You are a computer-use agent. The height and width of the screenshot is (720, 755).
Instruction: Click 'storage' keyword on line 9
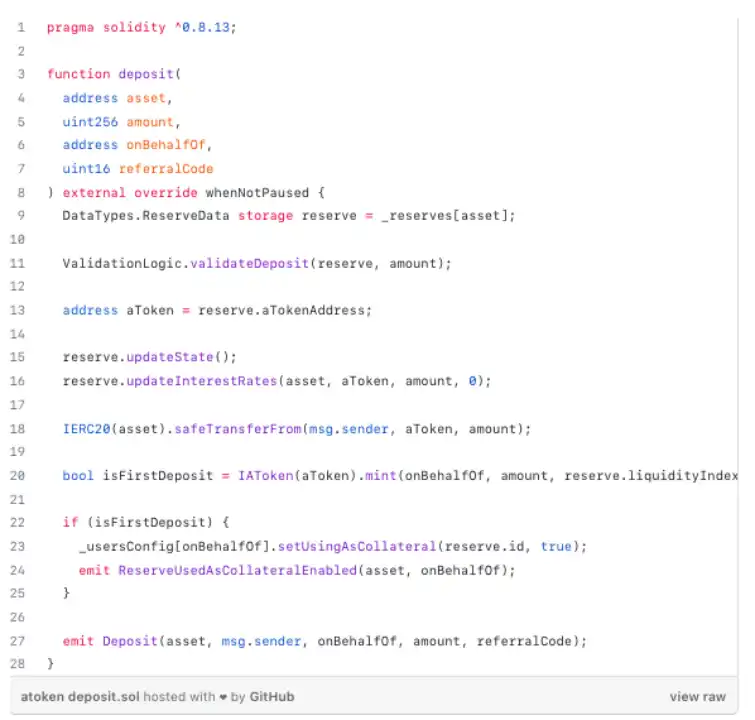[265, 215]
